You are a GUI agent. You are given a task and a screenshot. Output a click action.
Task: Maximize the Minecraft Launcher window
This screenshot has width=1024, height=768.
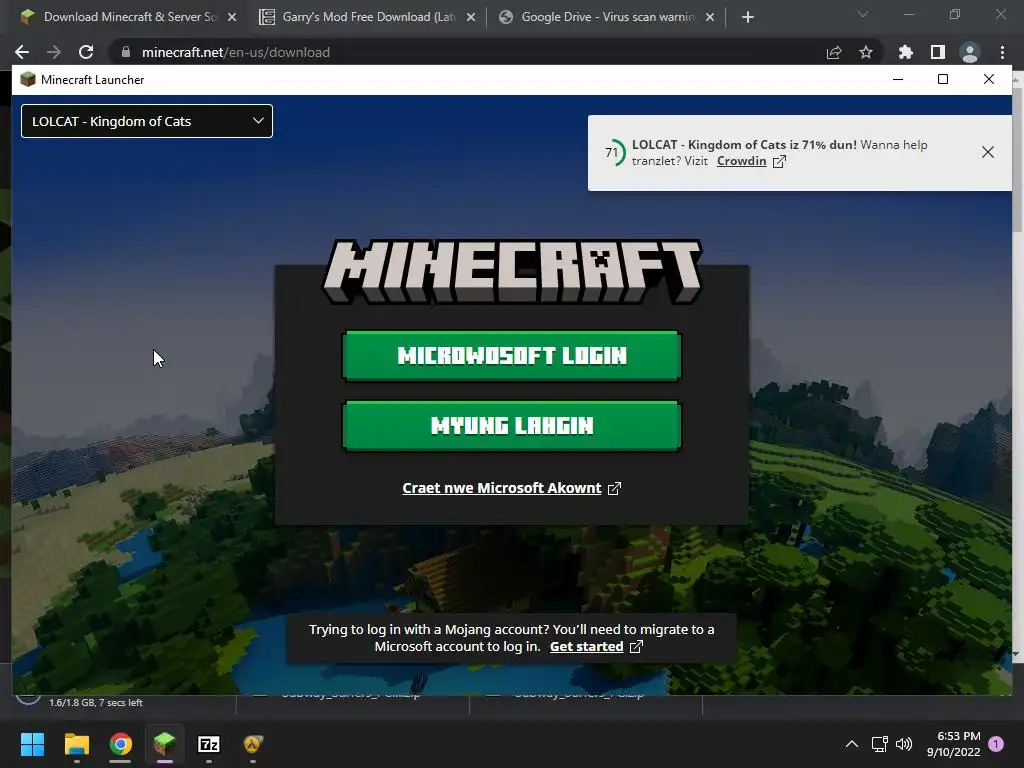[943, 80]
